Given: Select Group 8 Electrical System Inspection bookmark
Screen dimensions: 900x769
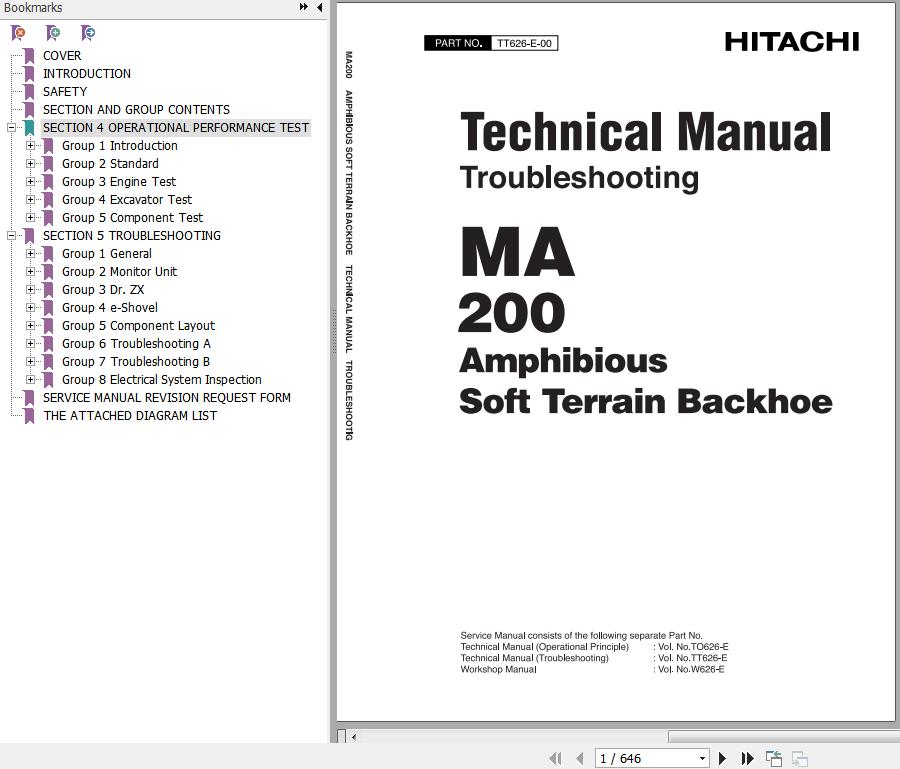Looking at the screenshot, I should (161, 379).
